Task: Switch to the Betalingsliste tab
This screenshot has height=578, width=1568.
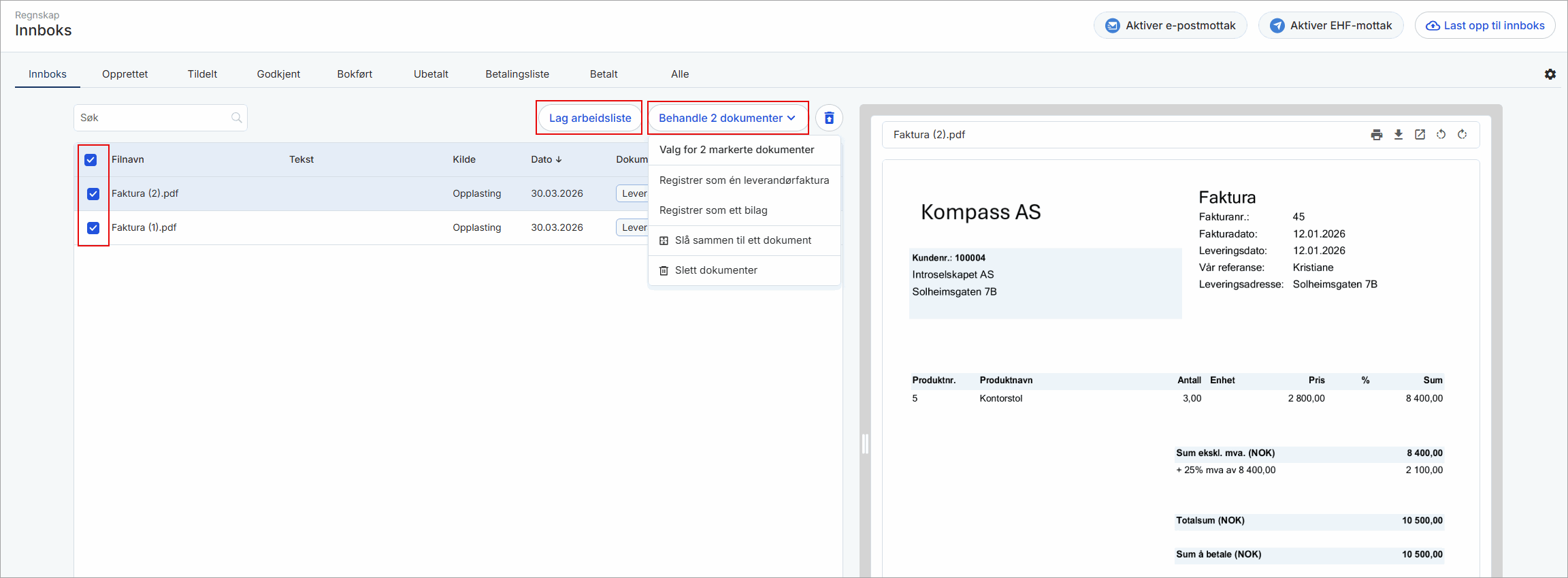Action: tap(517, 74)
